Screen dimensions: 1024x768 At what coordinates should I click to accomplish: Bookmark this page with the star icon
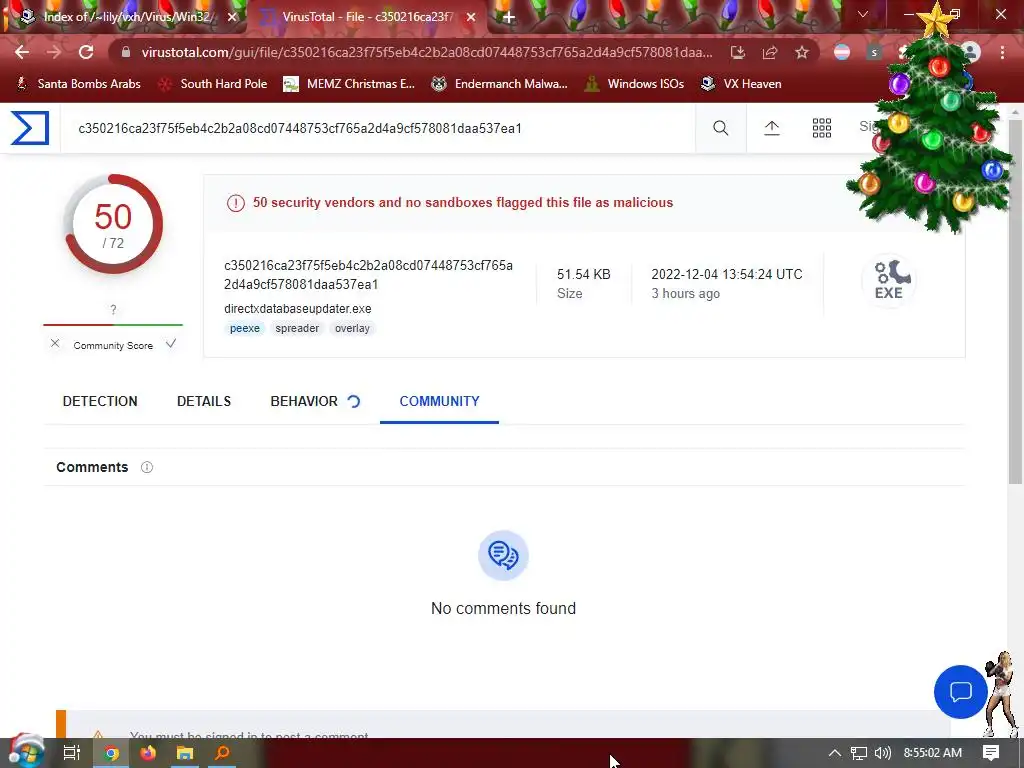[802, 52]
